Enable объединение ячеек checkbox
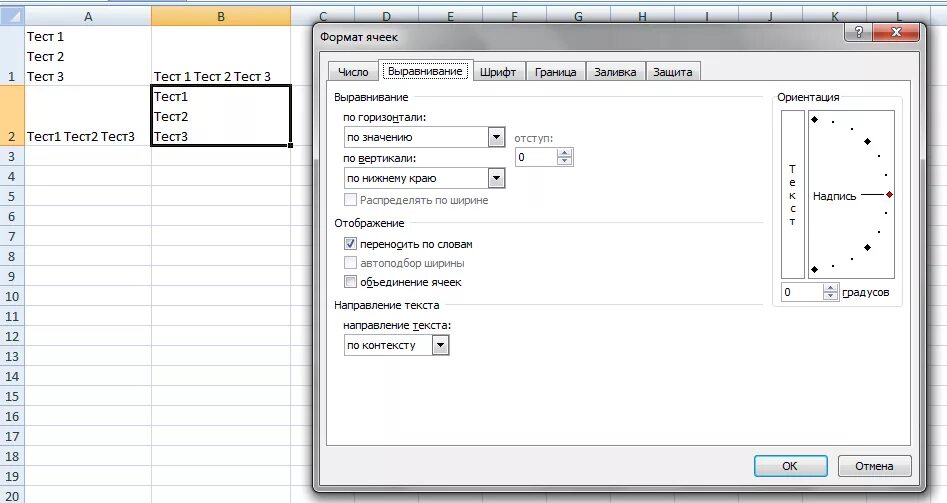 [x=350, y=281]
